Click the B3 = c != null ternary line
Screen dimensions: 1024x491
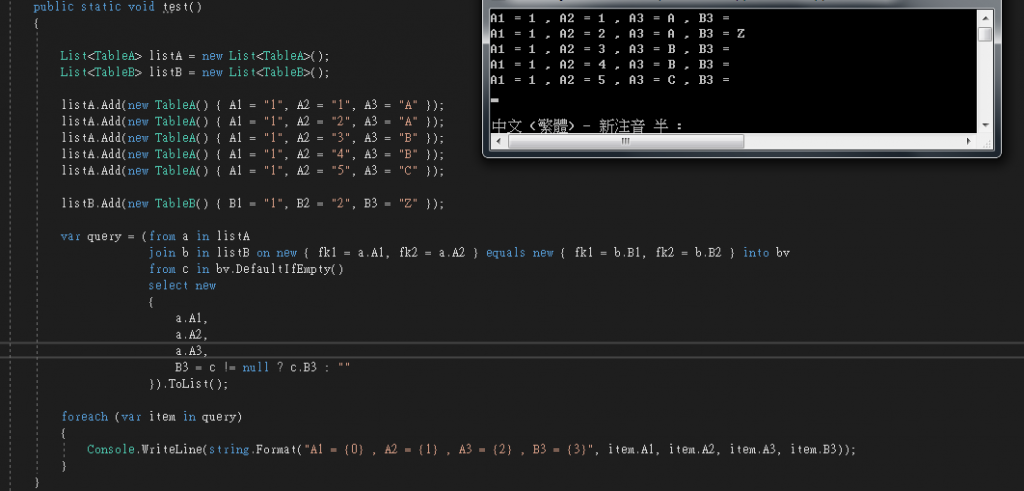(x=263, y=368)
